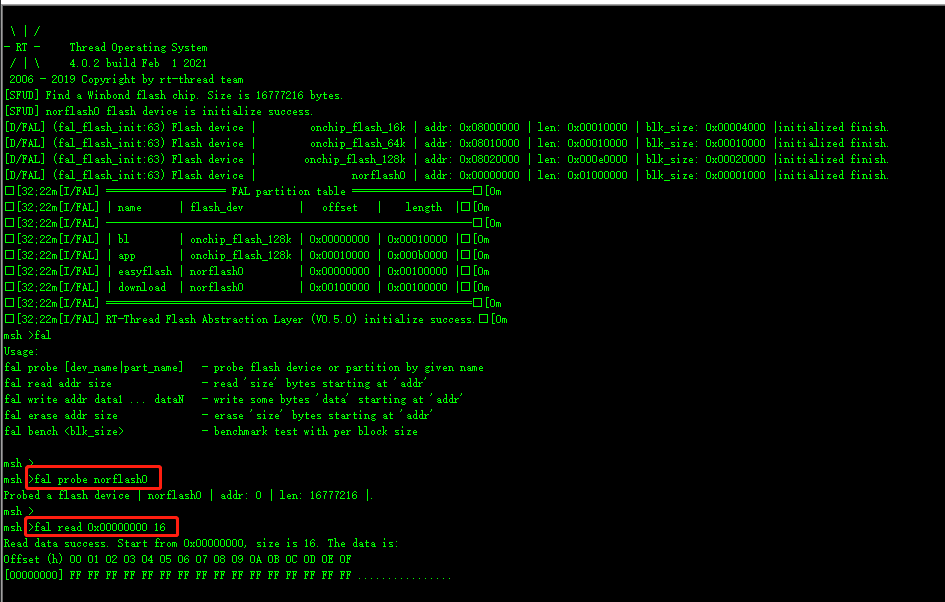Select the 'app' partition table entry

click(x=126, y=255)
